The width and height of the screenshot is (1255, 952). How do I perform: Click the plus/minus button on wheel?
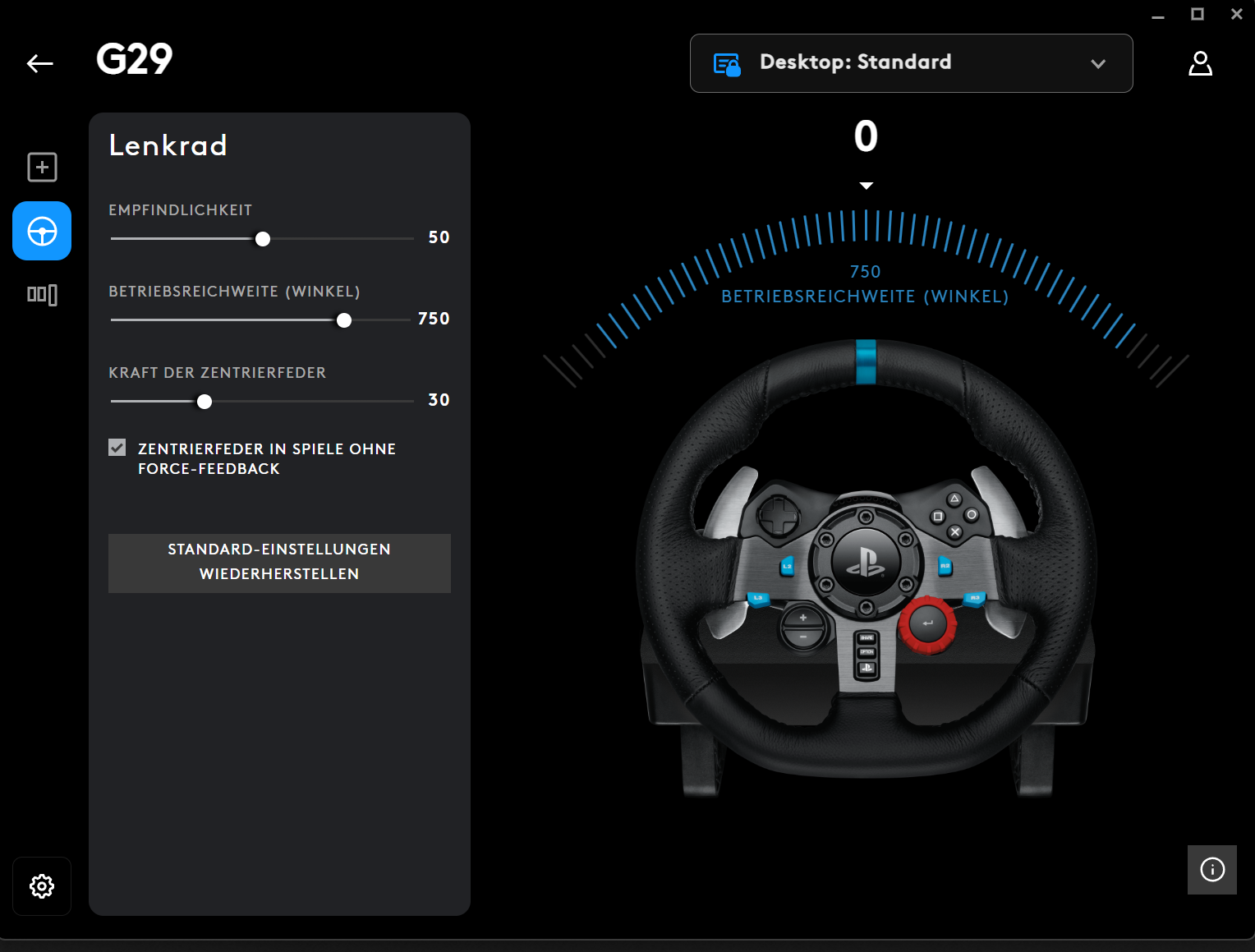(x=803, y=628)
